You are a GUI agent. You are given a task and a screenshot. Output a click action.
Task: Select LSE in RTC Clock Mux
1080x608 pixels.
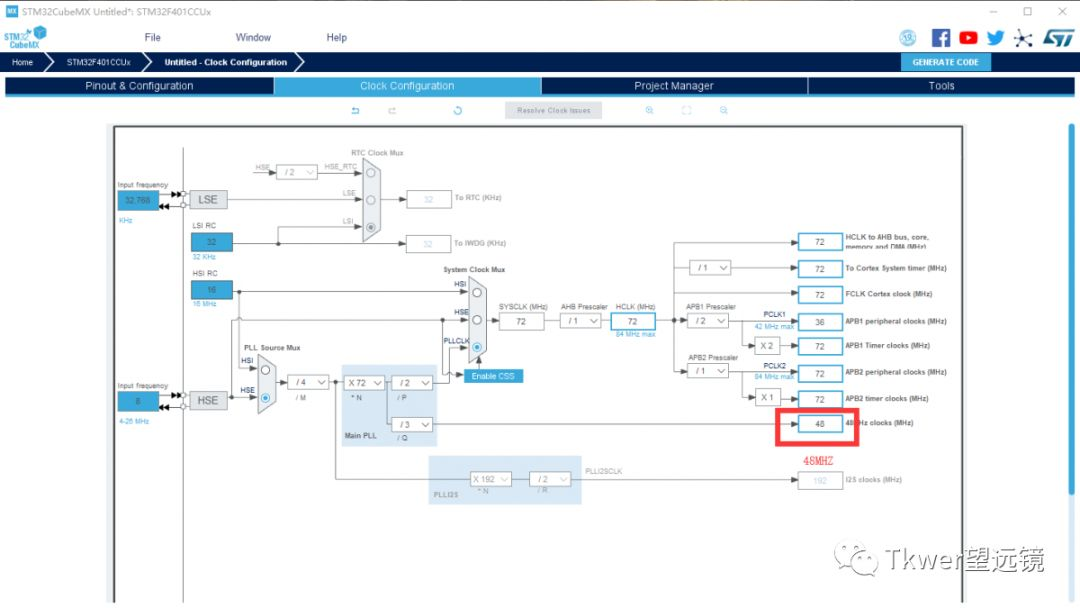(x=371, y=200)
